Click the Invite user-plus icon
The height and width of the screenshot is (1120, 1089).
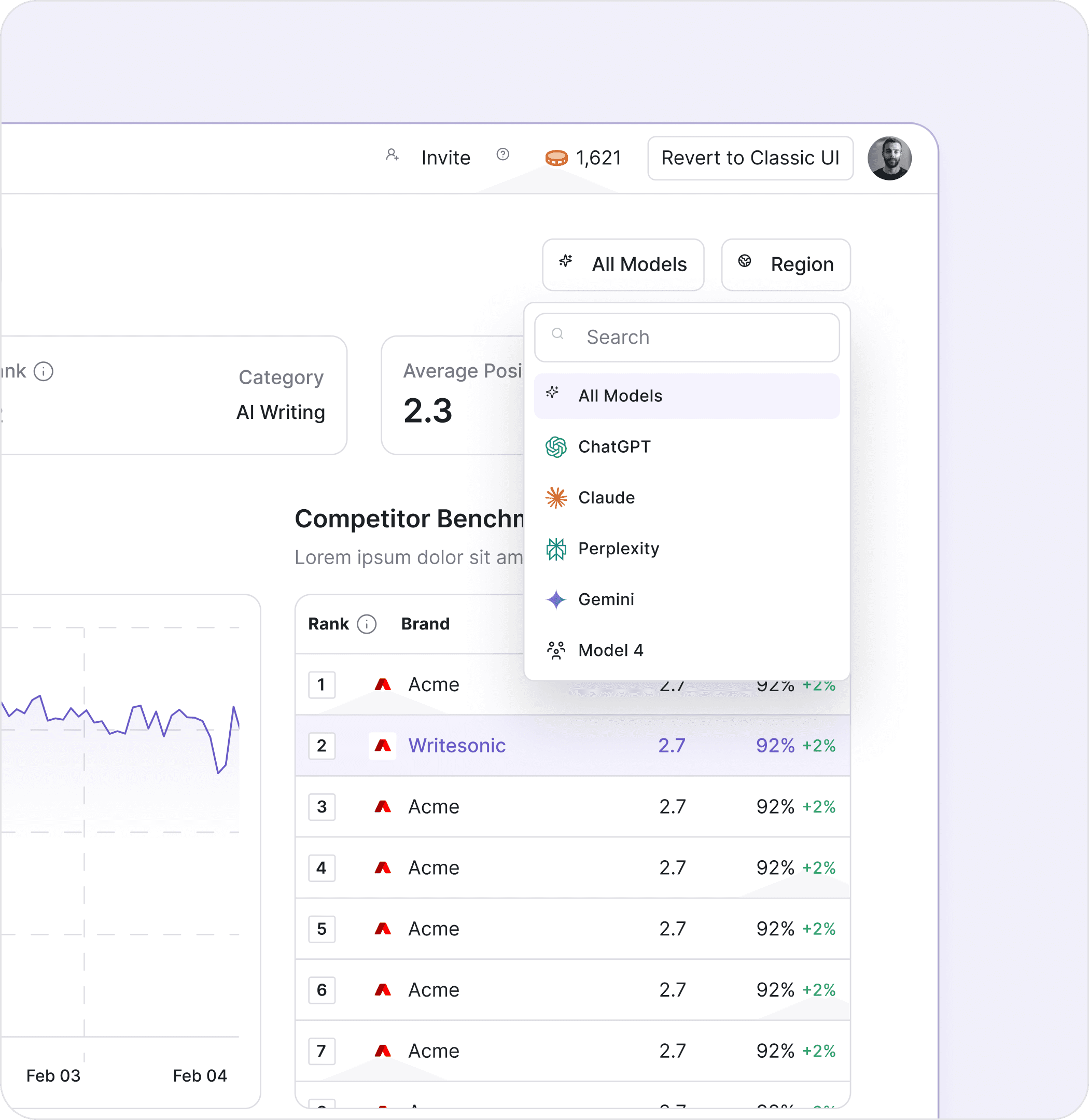point(392,155)
